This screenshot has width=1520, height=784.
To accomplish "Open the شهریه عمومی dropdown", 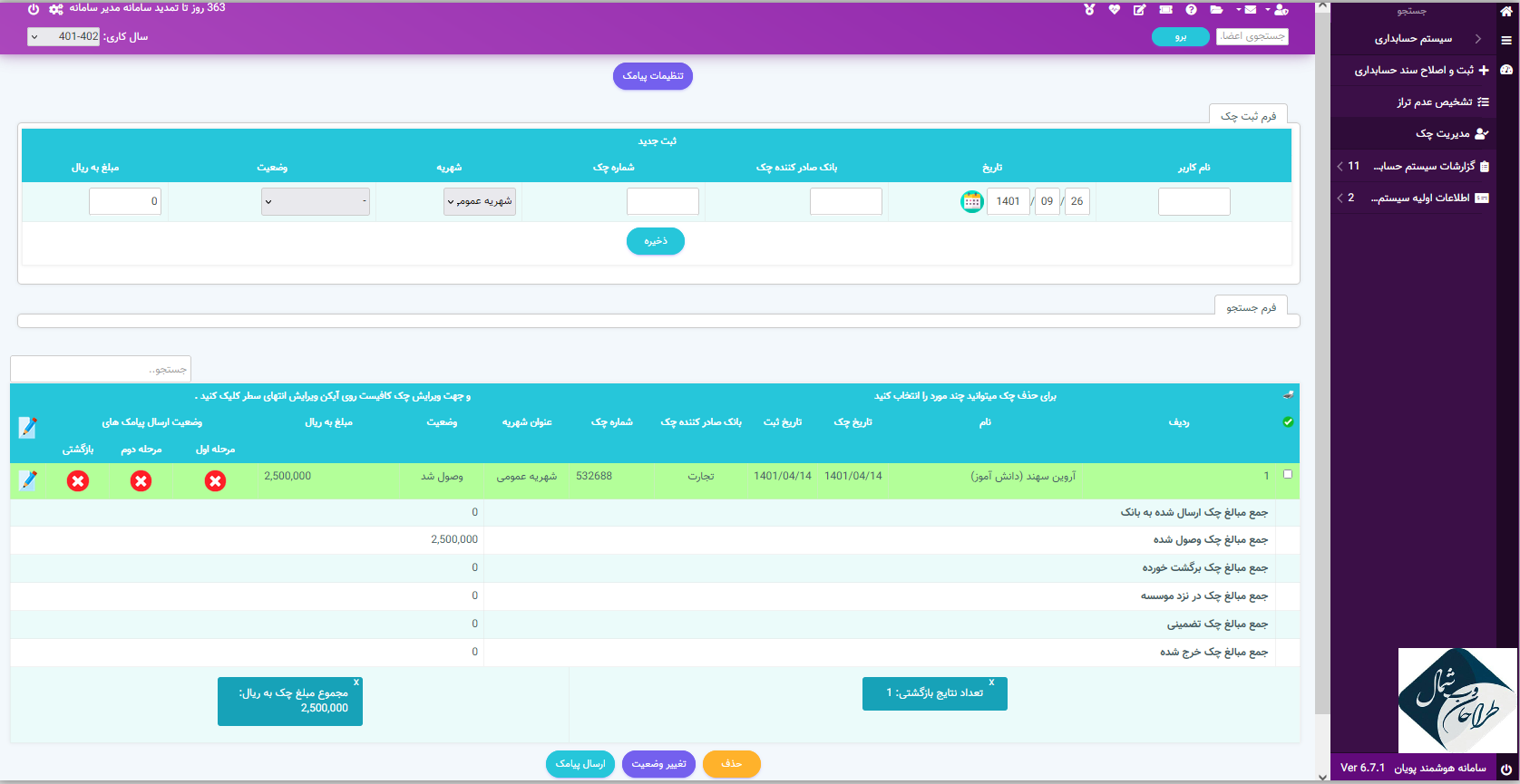I will pos(480,201).
